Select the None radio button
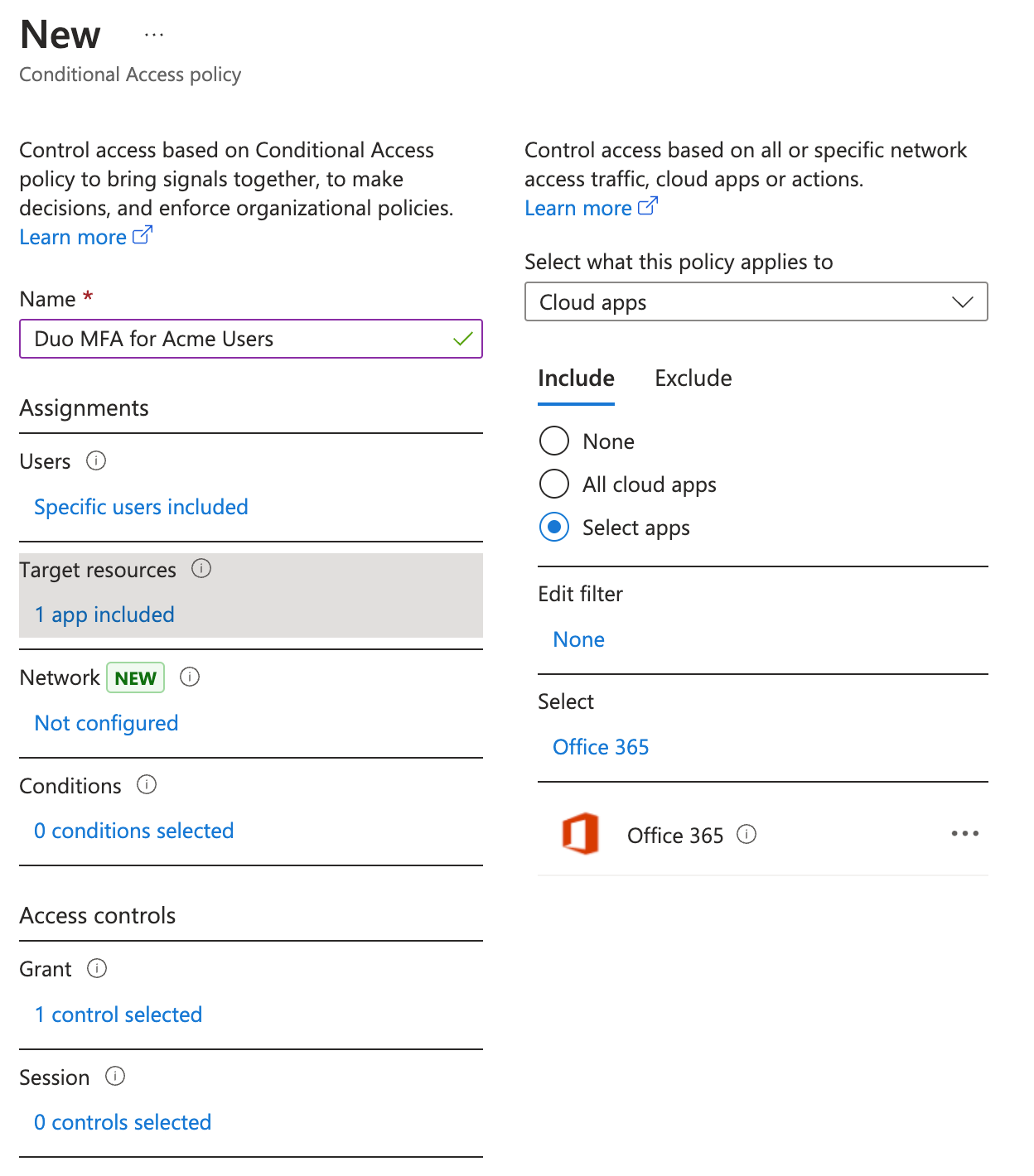This screenshot has height=1176, width=1034. click(553, 441)
